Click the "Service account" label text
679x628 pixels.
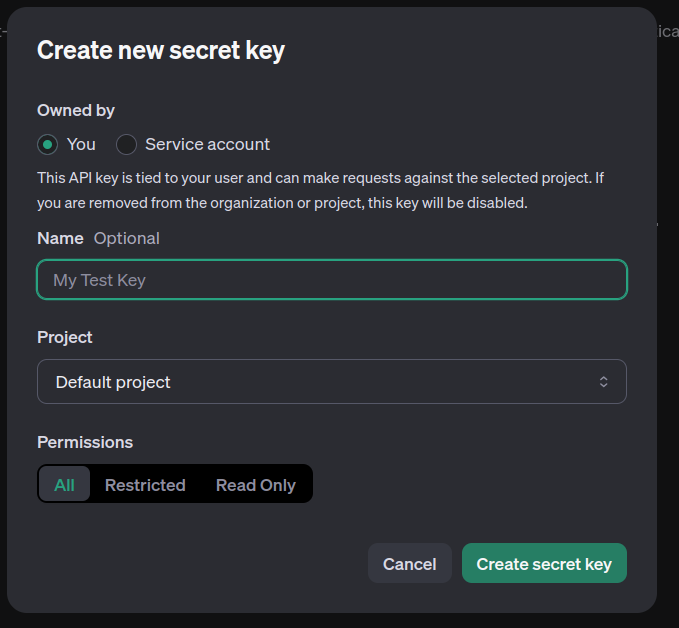pos(207,144)
